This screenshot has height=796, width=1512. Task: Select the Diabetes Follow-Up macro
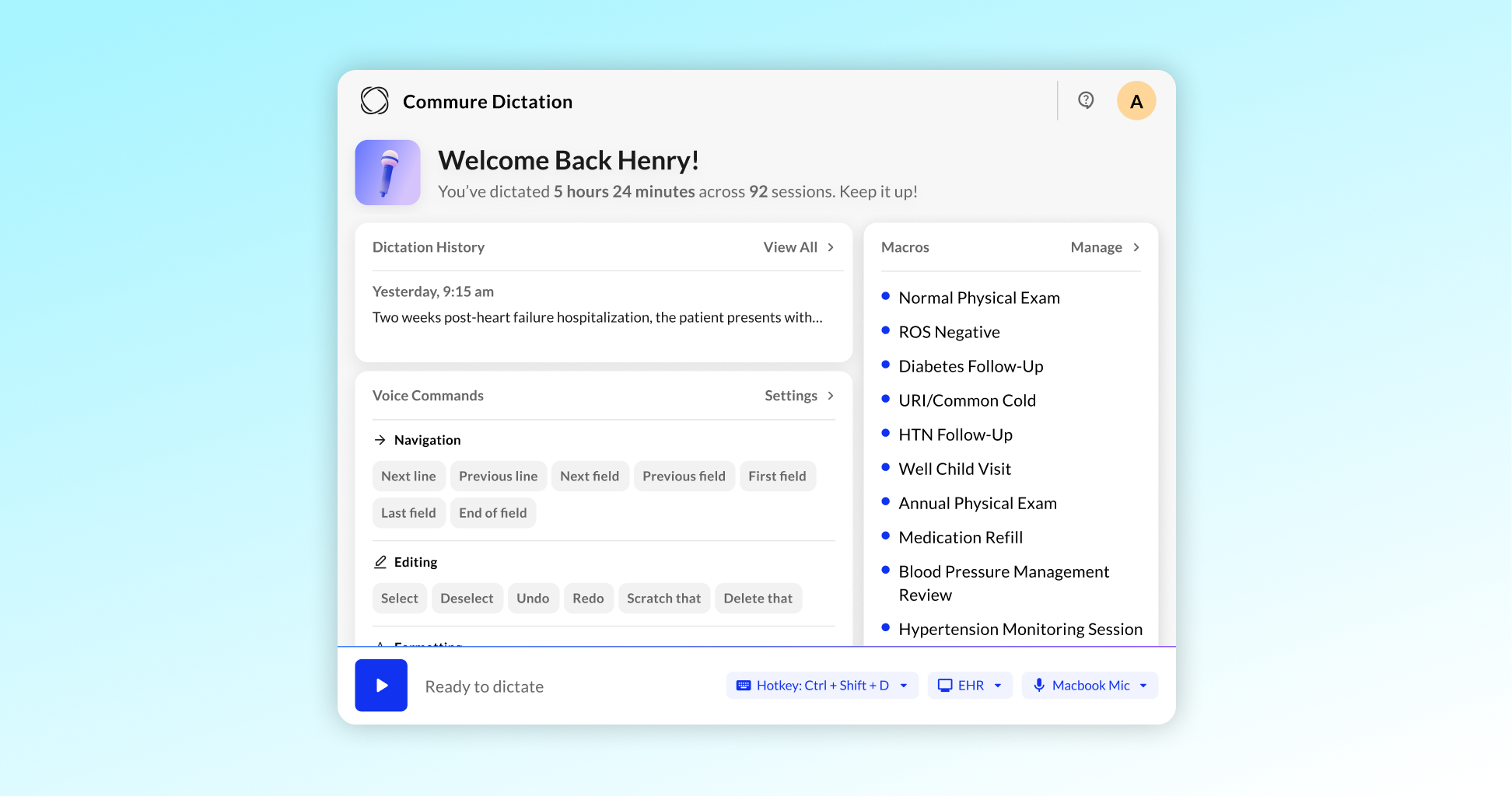(x=971, y=366)
